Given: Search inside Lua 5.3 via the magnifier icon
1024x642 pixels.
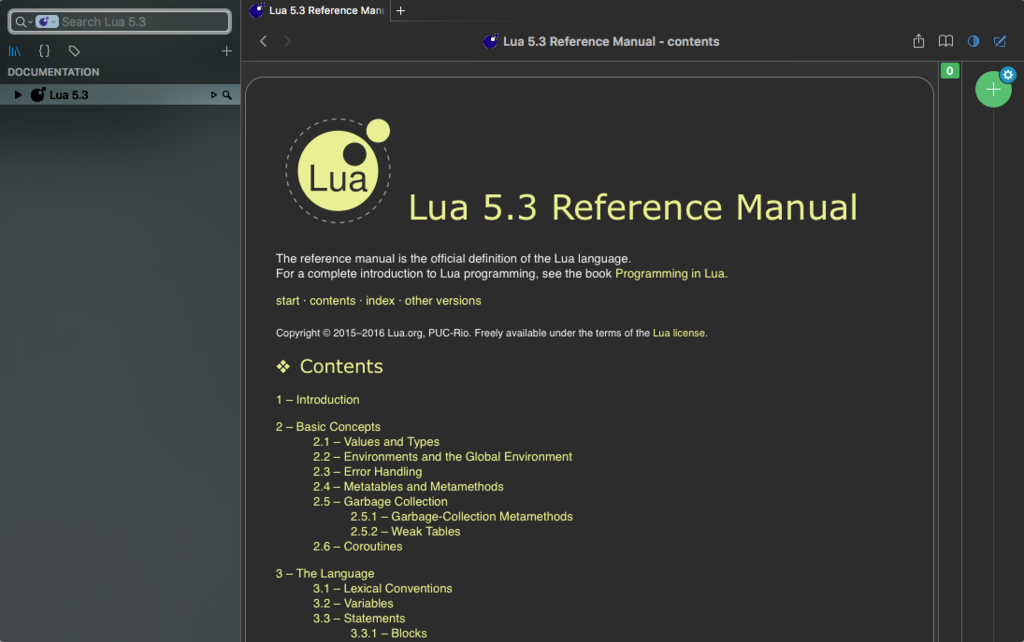Looking at the screenshot, I should pyautogui.click(x=227, y=95).
